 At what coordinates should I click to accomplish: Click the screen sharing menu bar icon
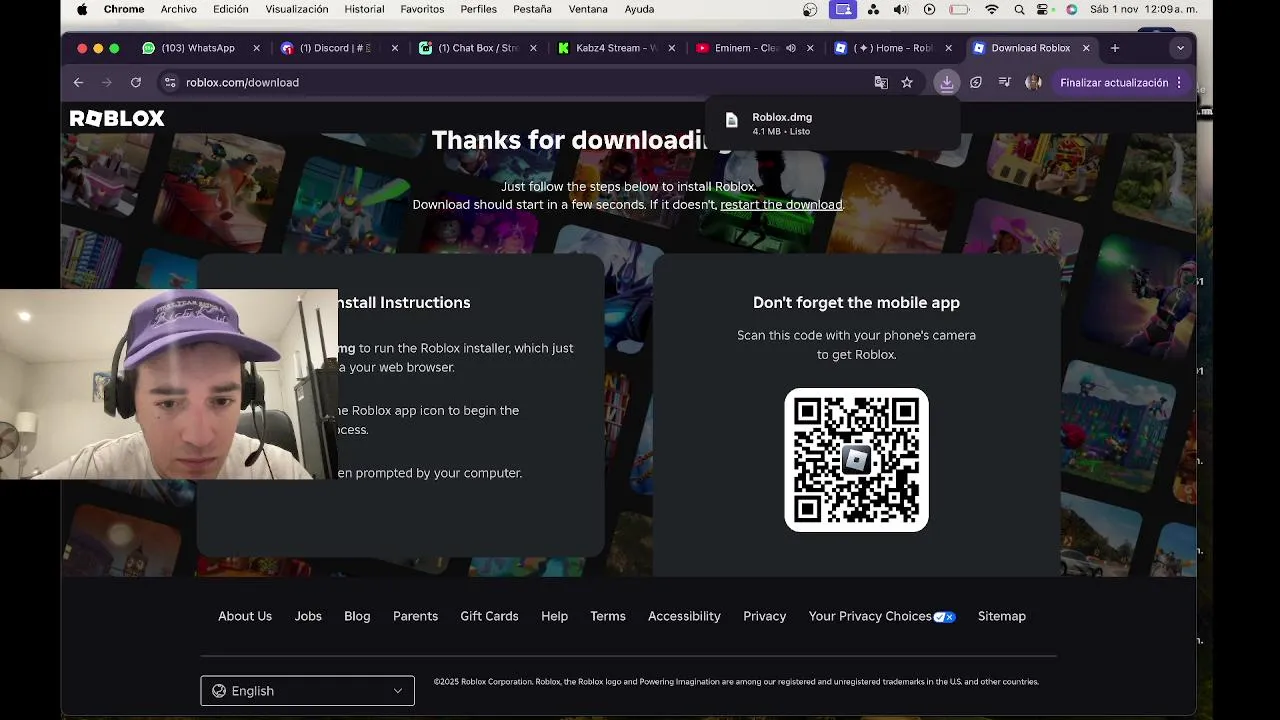coord(844,9)
